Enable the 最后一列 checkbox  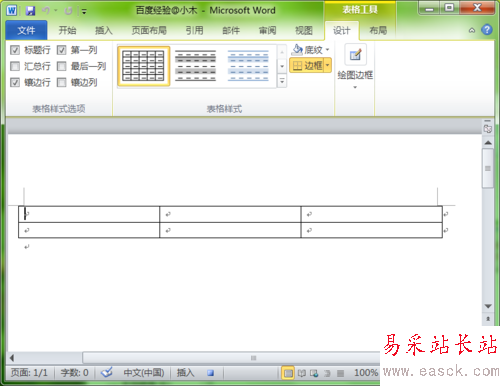click(62, 66)
